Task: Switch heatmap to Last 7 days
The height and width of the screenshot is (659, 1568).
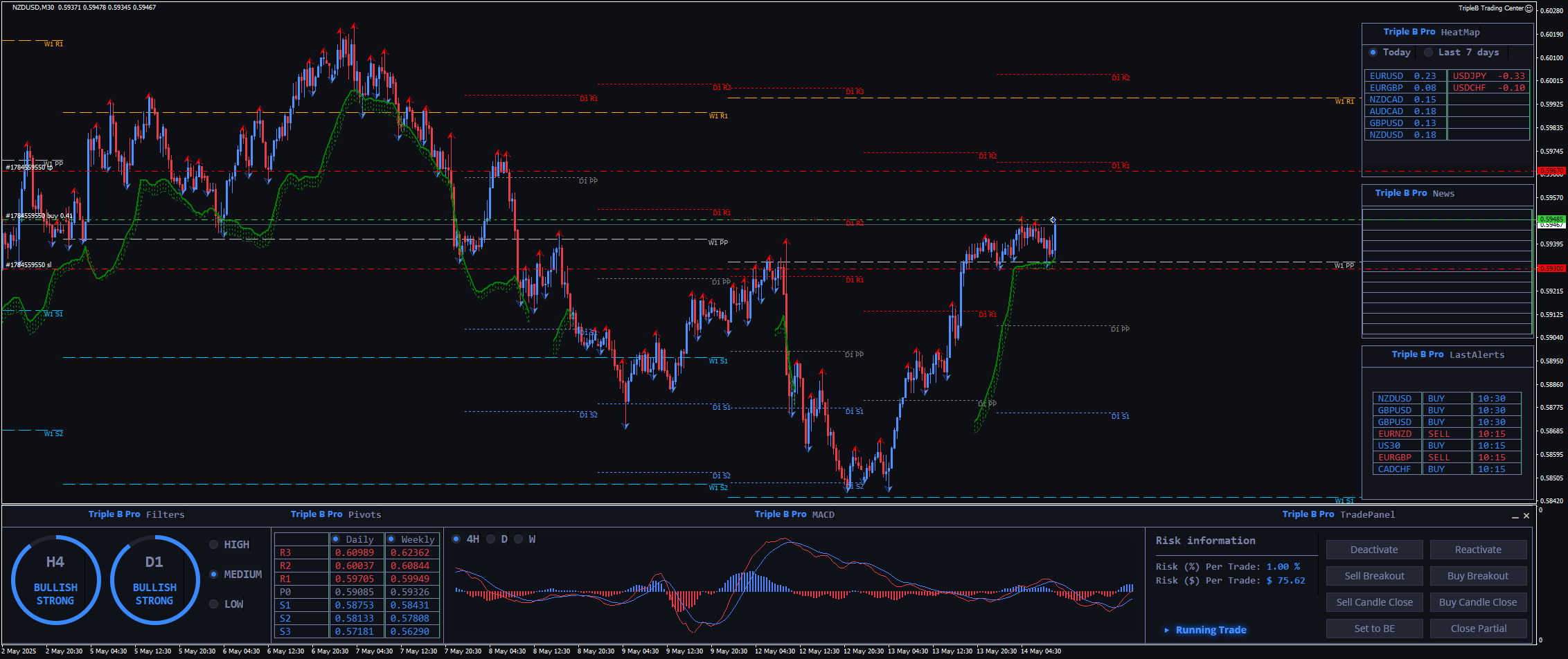Action: click(x=1428, y=53)
